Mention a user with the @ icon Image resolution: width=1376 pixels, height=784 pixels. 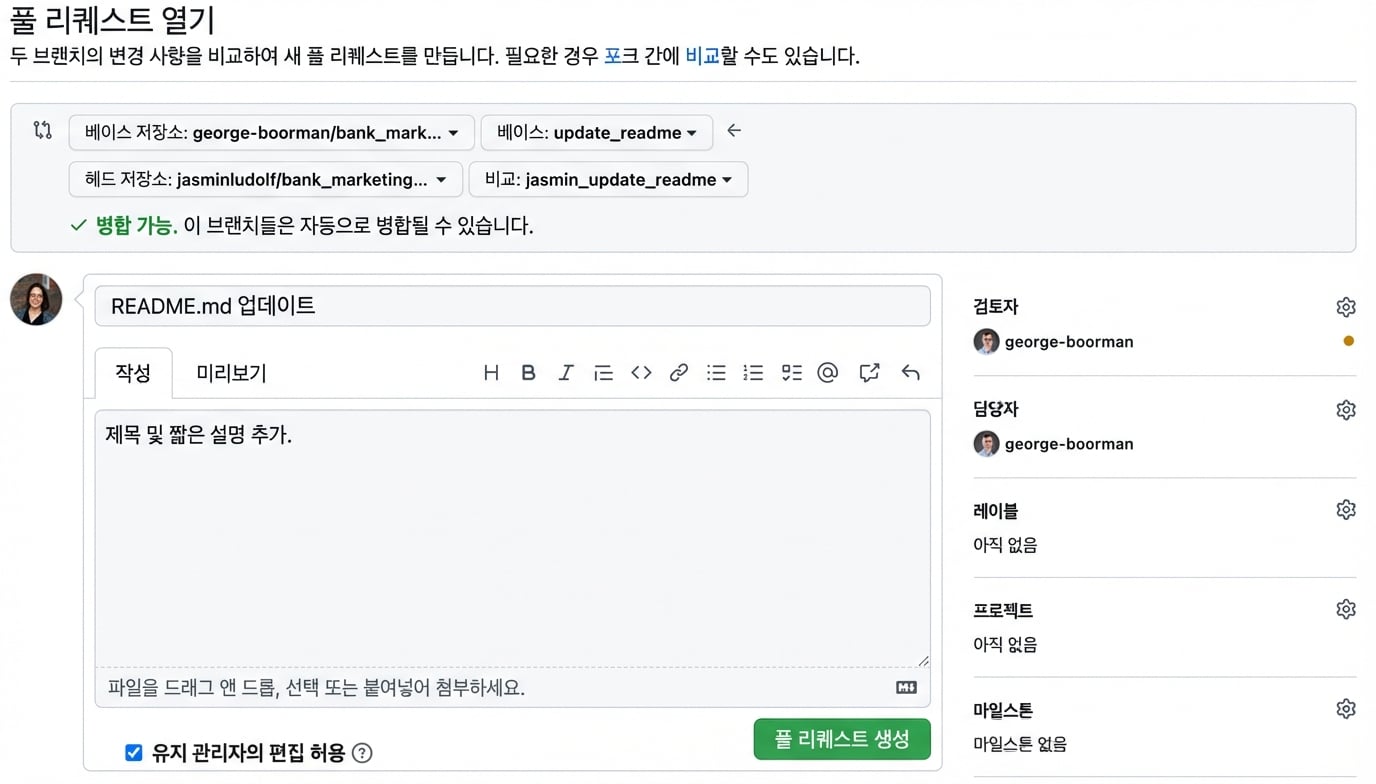point(828,373)
